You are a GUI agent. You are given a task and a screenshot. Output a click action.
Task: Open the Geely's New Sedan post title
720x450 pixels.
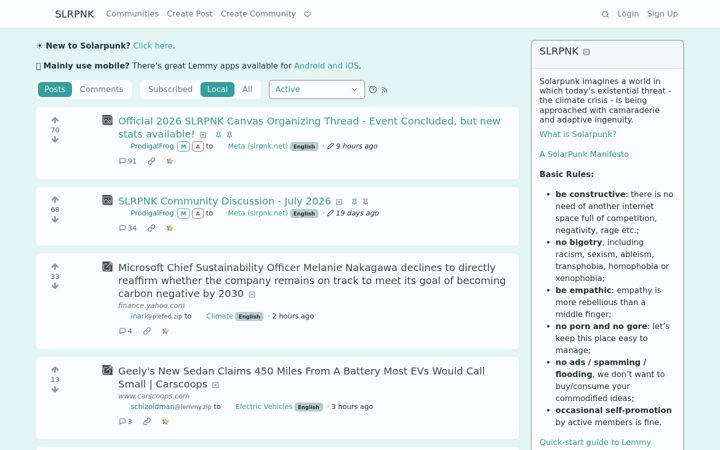(301, 377)
